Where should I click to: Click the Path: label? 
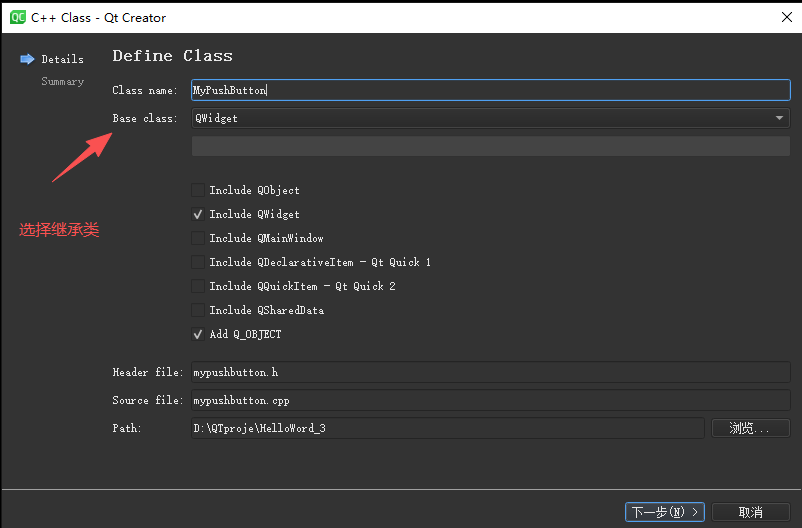pos(126,428)
